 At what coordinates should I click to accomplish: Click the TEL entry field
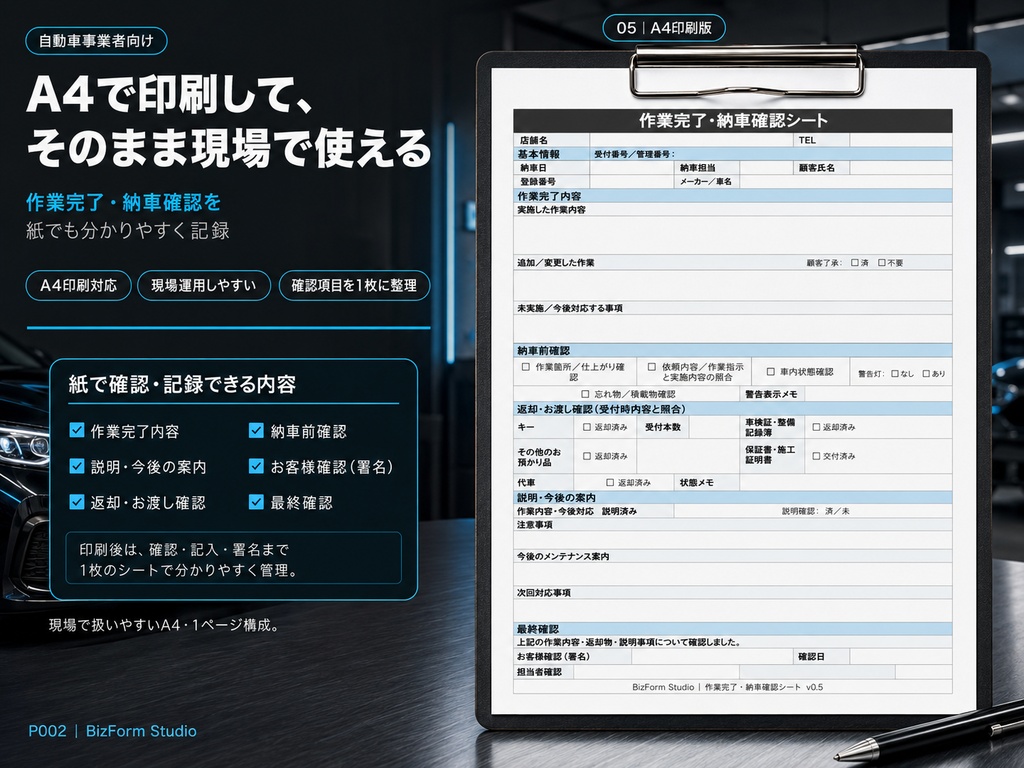click(x=901, y=140)
